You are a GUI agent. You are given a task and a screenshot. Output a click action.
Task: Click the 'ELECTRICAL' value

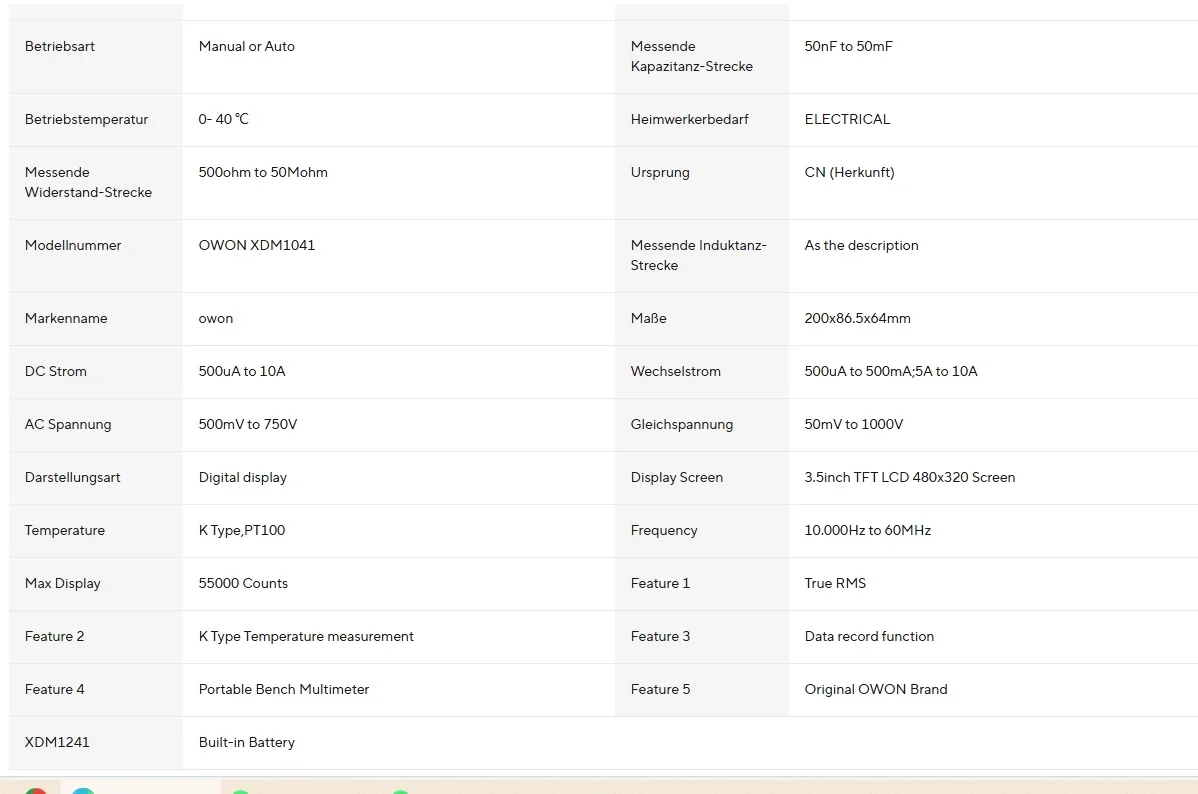847,119
